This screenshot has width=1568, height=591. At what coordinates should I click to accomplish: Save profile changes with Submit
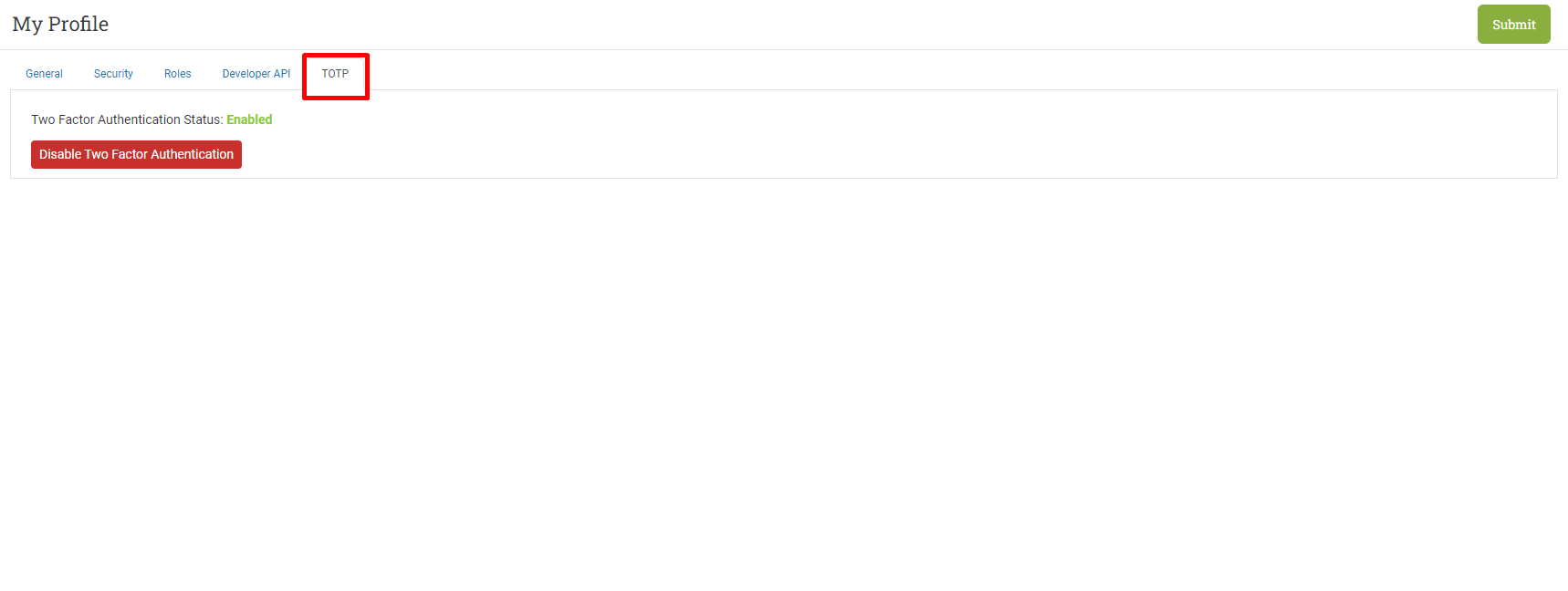coord(1513,25)
